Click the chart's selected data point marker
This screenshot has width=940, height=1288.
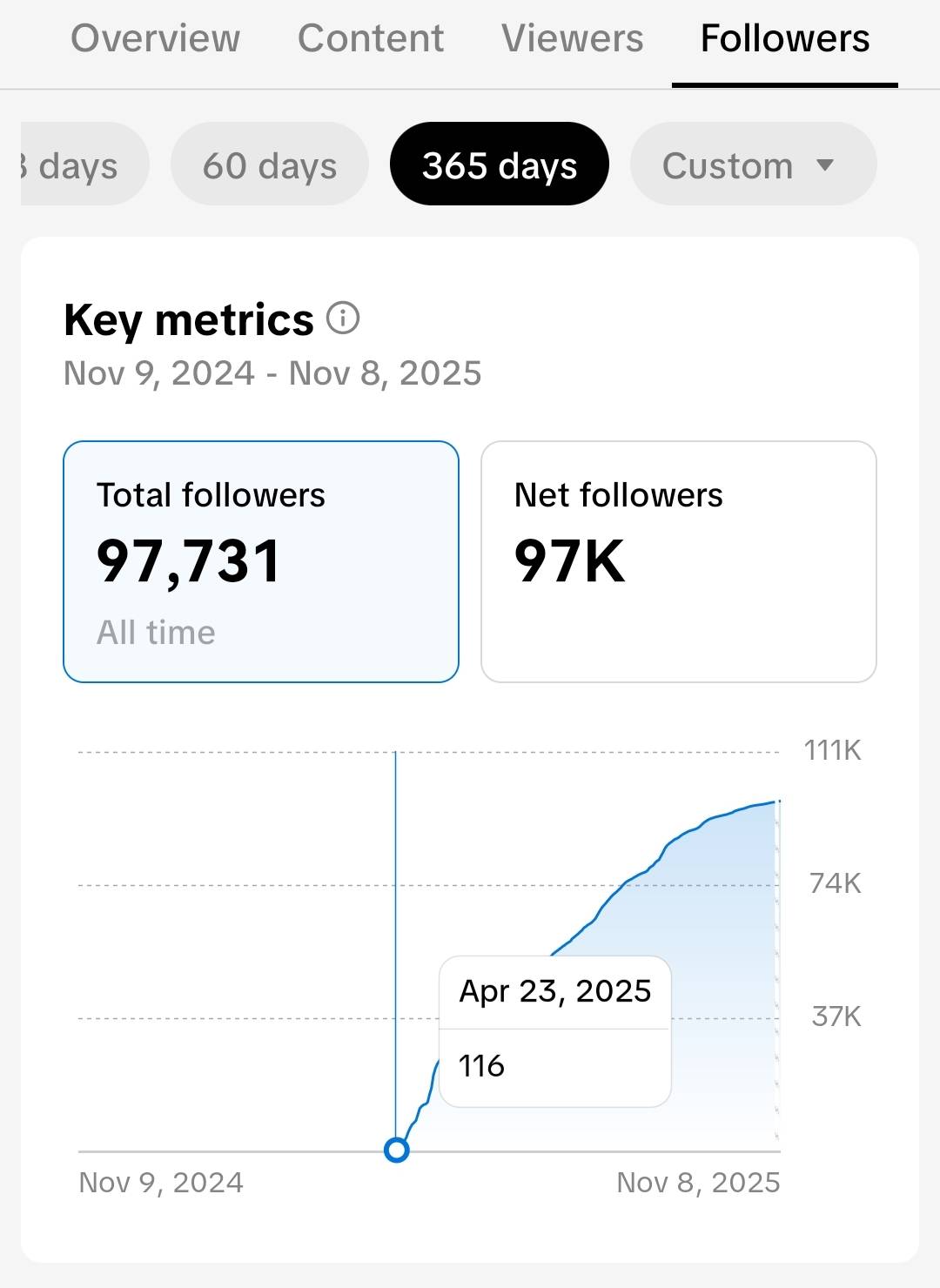(397, 1150)
